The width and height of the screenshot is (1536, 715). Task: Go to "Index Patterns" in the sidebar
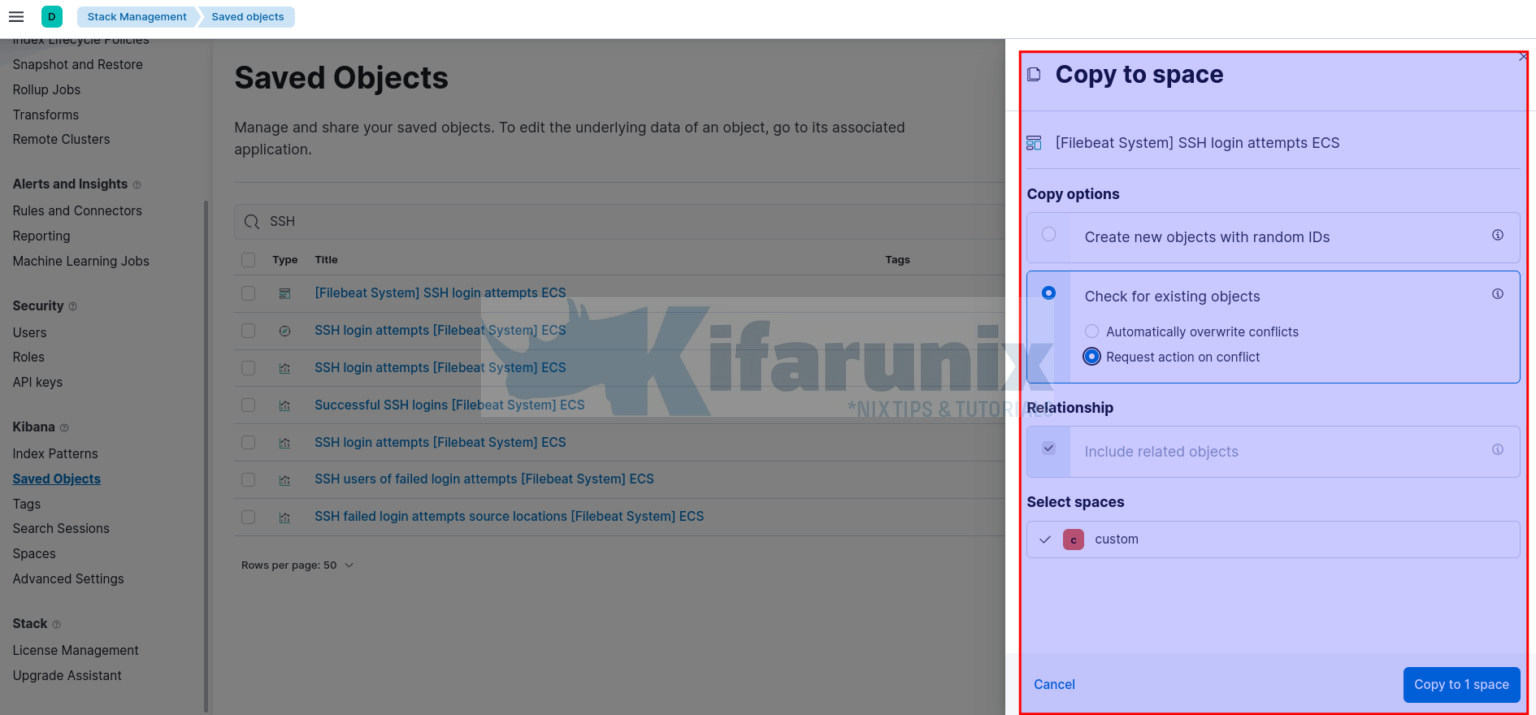(53, 453)
